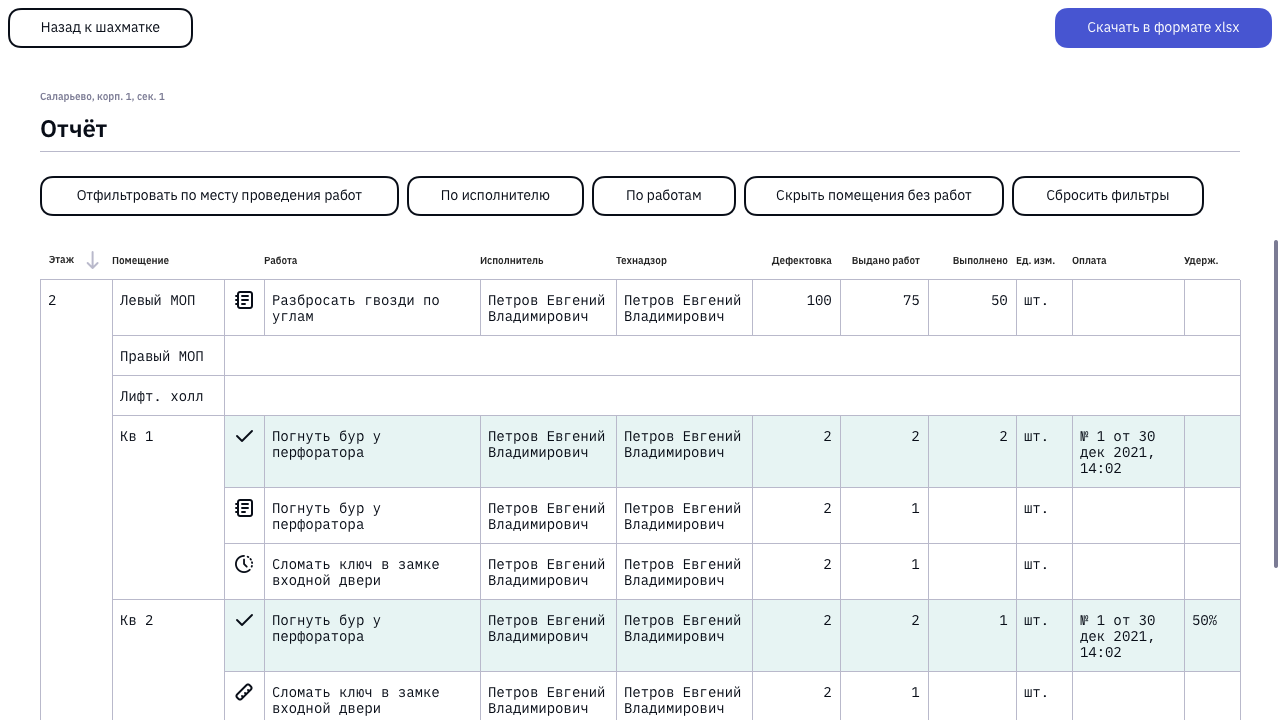Click the work name Разбросать гвозди по углам
Screen dimensions: 1280x720
pos(356,308)
